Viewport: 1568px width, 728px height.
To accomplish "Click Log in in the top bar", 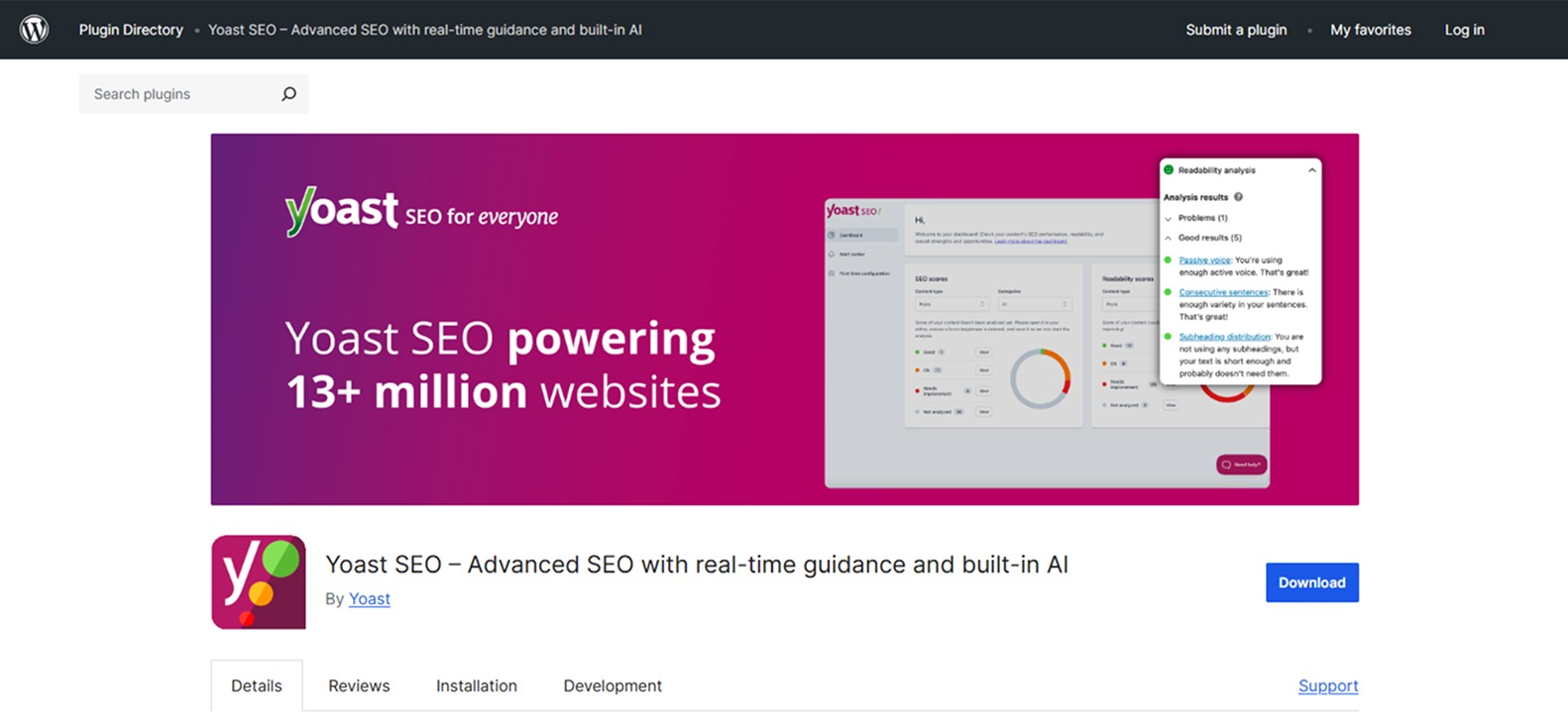I will click(1464, 30).
